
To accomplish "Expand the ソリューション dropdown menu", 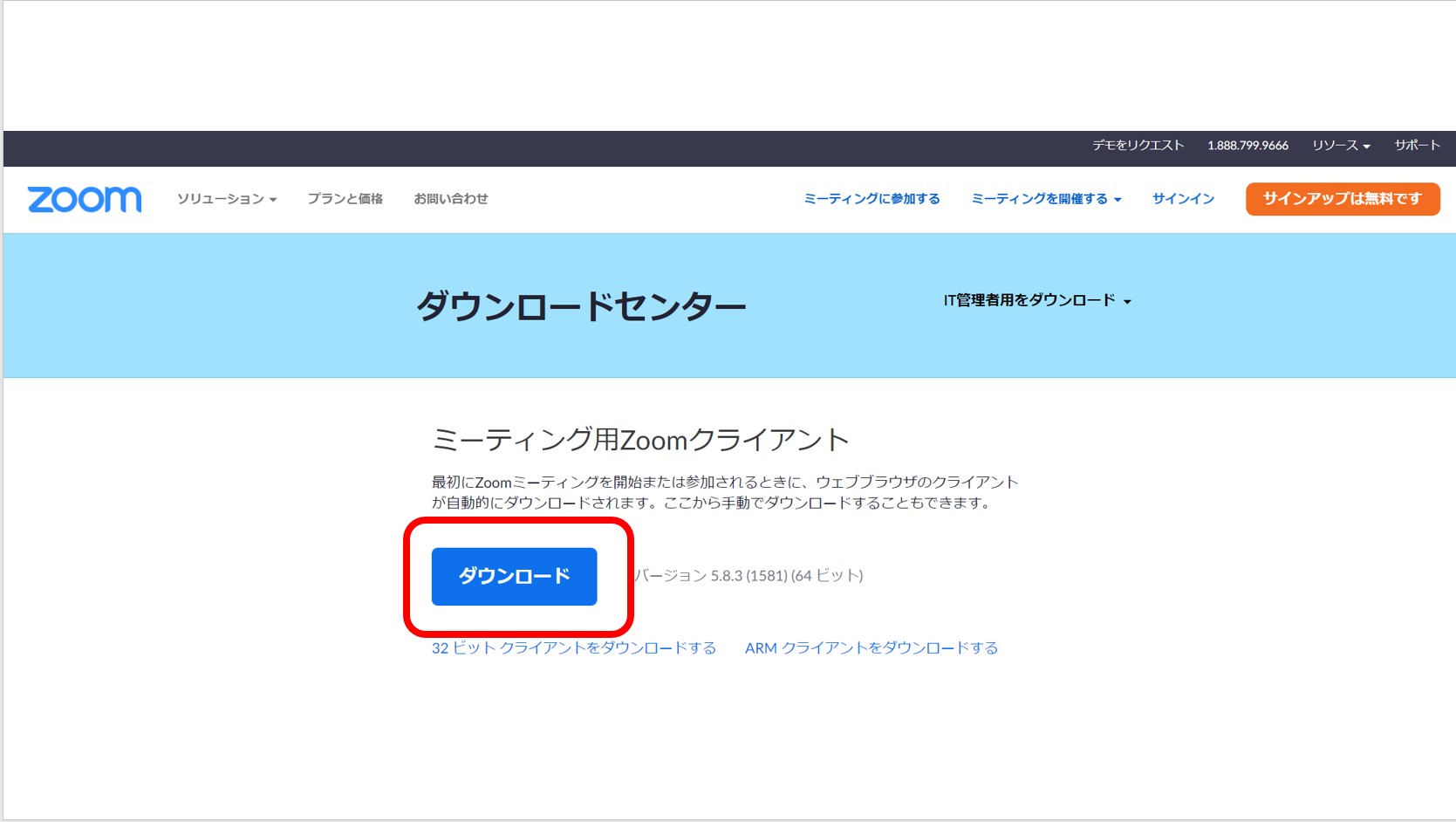I will click(x=226, y=199).
